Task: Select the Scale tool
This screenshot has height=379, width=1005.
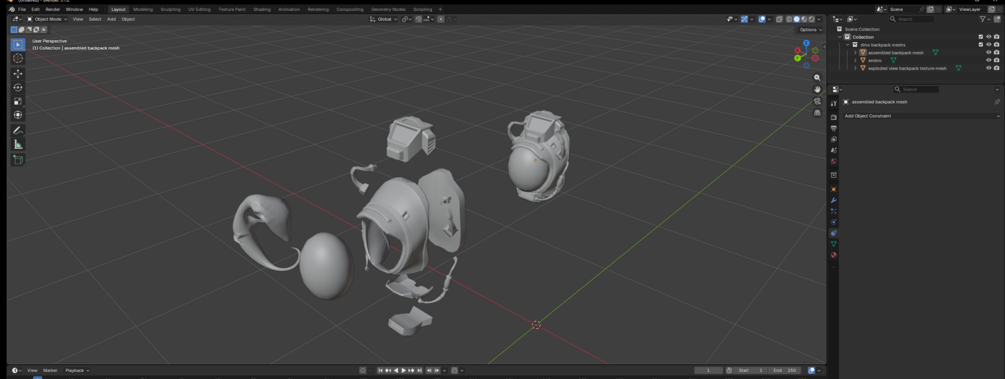Action: point(18,101)
